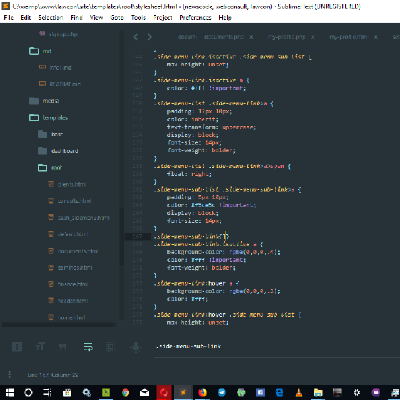Open the clients.html file in sidebar

(72, 184)
